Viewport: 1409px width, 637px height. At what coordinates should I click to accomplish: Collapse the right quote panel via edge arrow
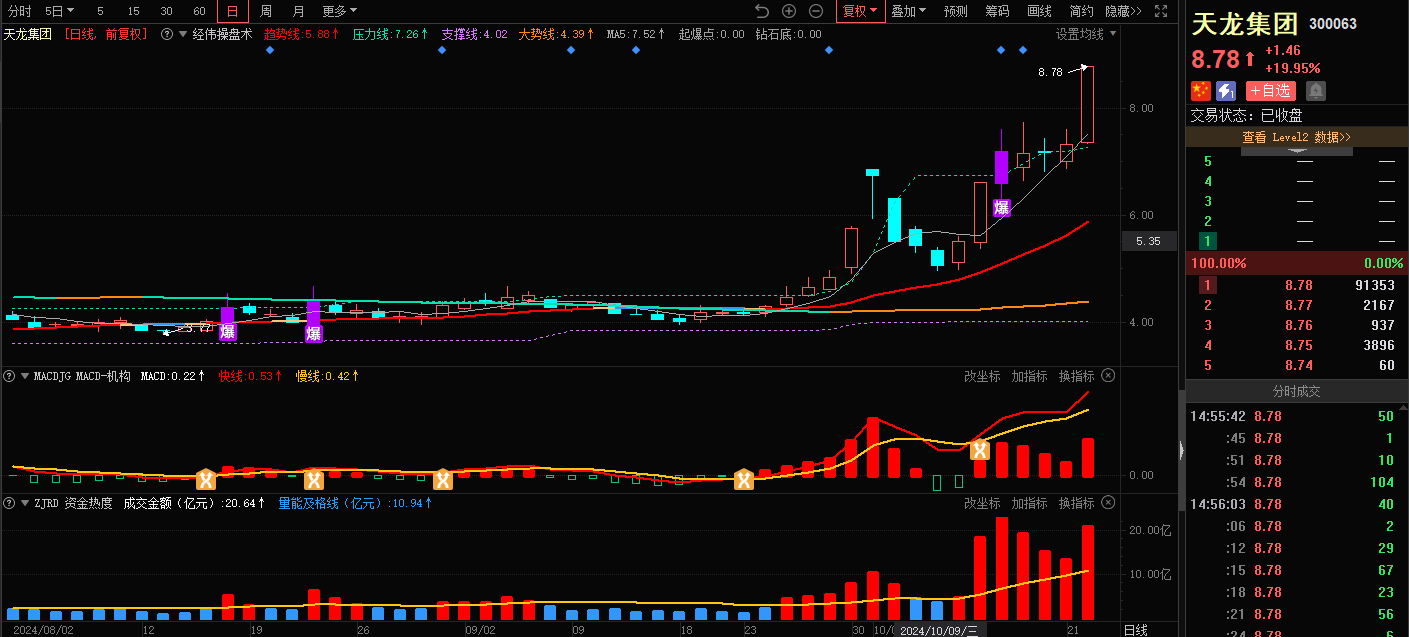click(1181, 451)
